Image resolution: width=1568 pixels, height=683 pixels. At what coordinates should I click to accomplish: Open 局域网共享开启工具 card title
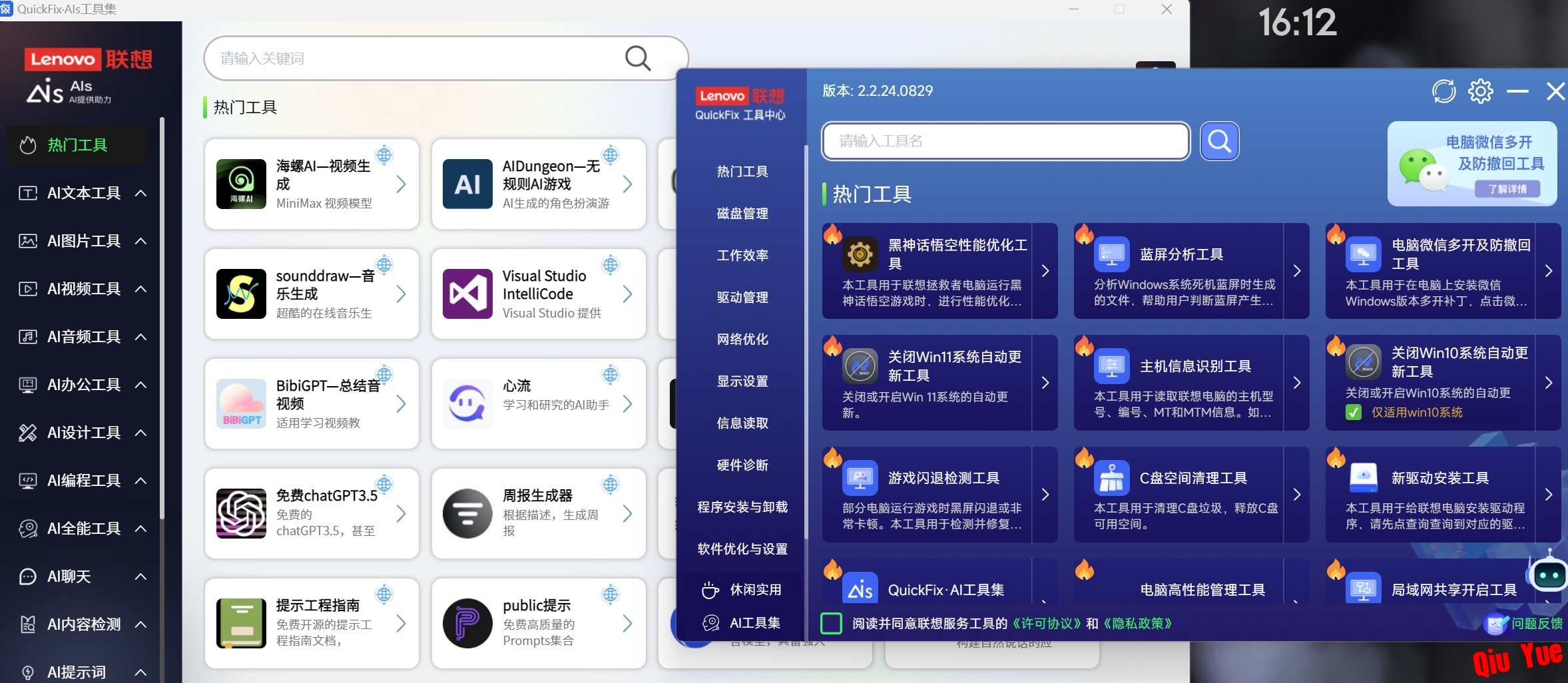[x=1454, y=590]
